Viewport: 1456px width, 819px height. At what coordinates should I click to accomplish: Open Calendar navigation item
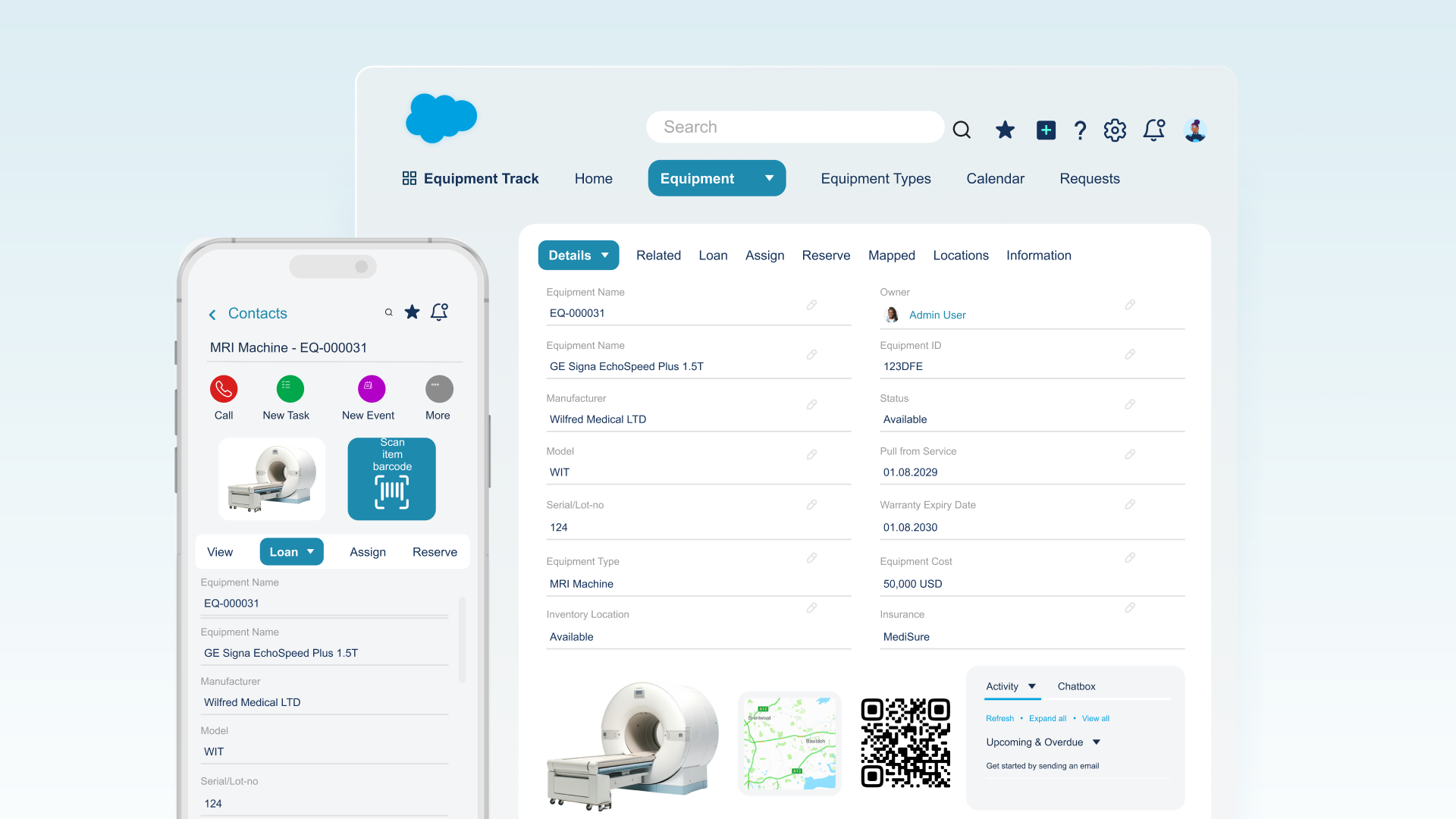996,178
